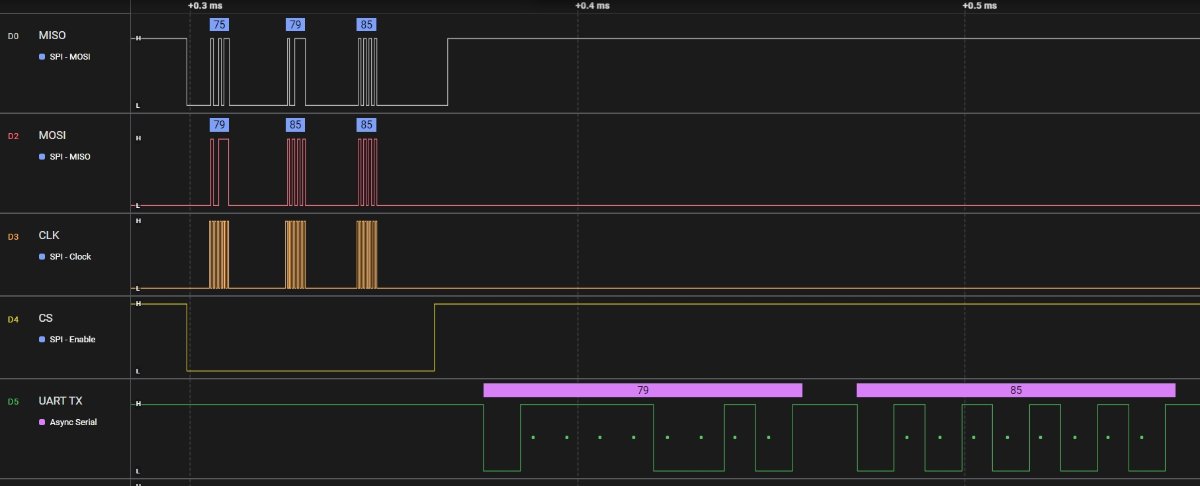Click the UART TX channel label
This screenshot has height=486, width=1200.
(60, 401)
